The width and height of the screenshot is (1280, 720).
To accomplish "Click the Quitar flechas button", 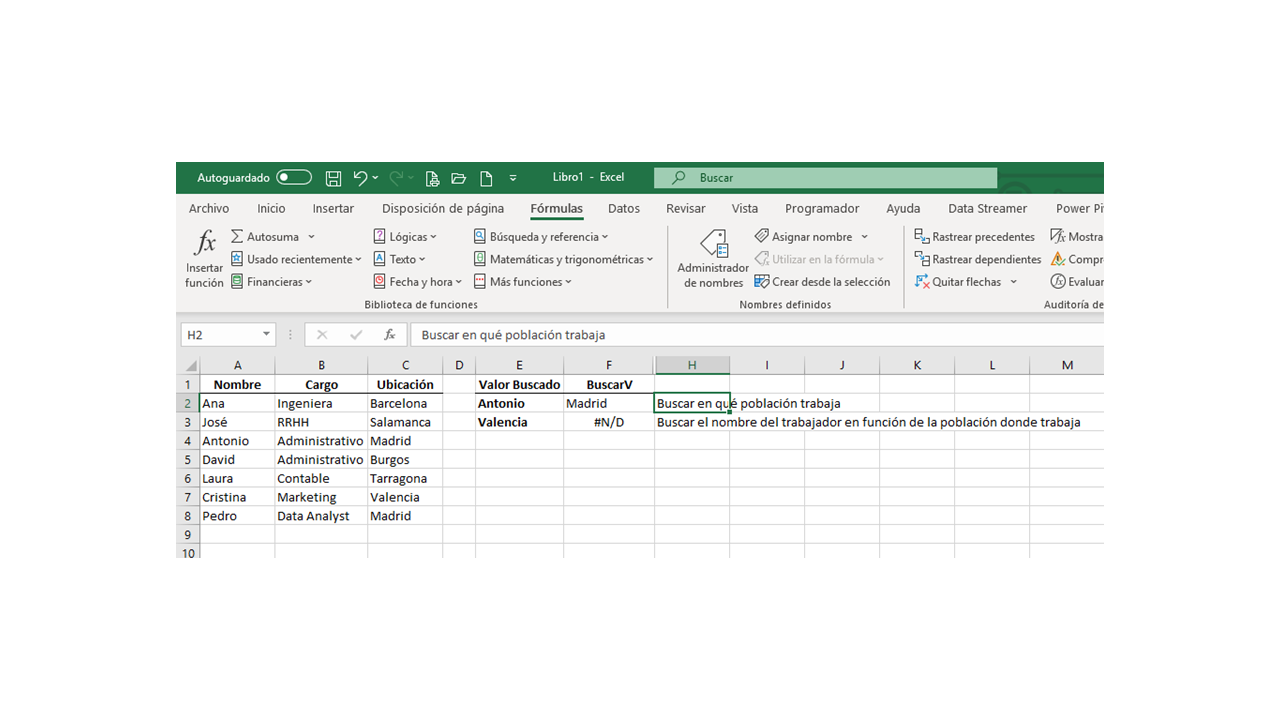I will click(x=958, y=282).
